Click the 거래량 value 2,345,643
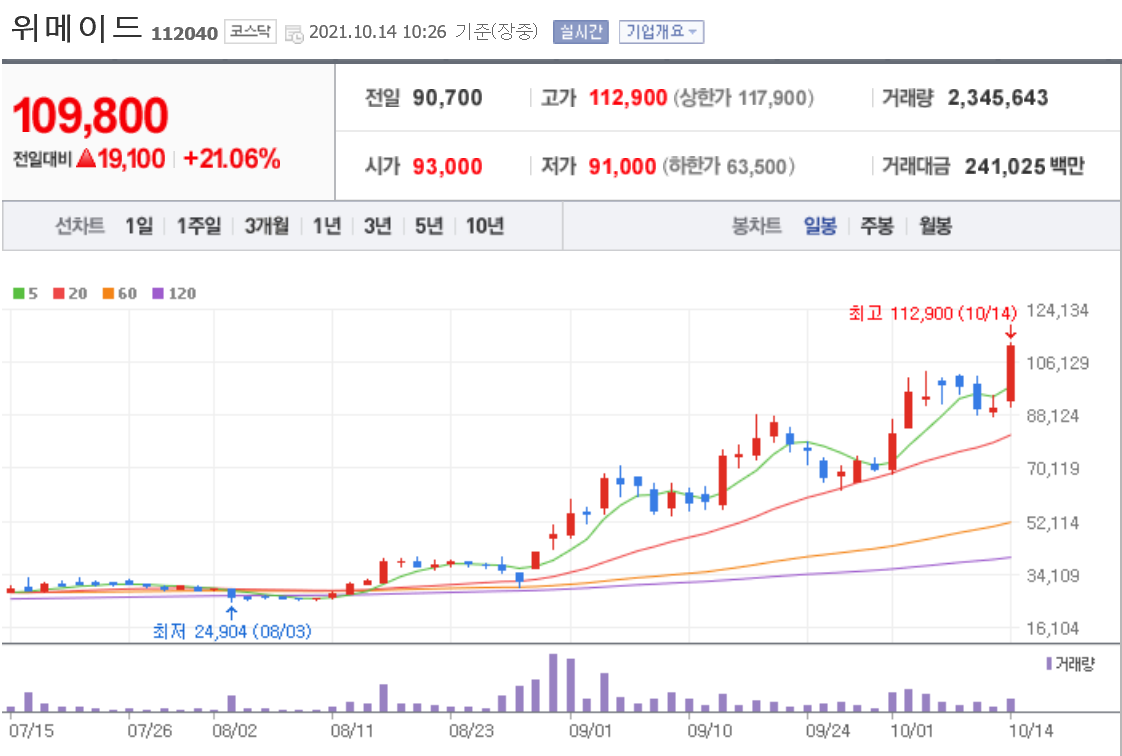Screen dimensions: 1122x756 pyautogui.click(x=998, y=97)
